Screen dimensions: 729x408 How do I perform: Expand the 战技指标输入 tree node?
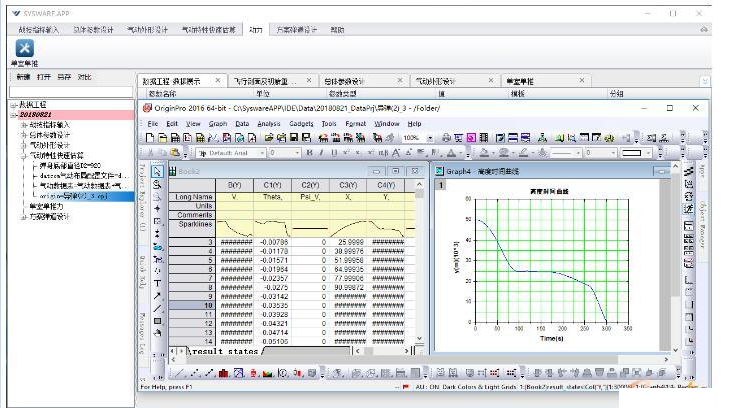23,125
